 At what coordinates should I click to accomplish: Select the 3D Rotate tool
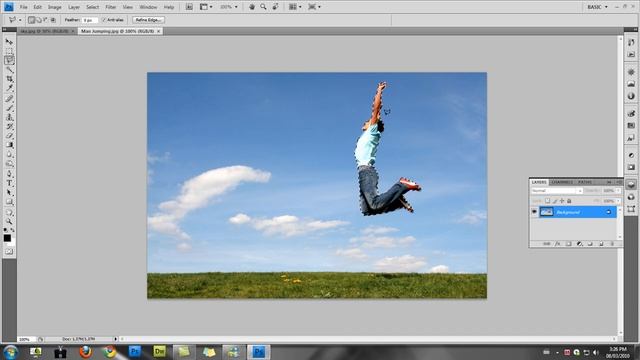[9, 212]
